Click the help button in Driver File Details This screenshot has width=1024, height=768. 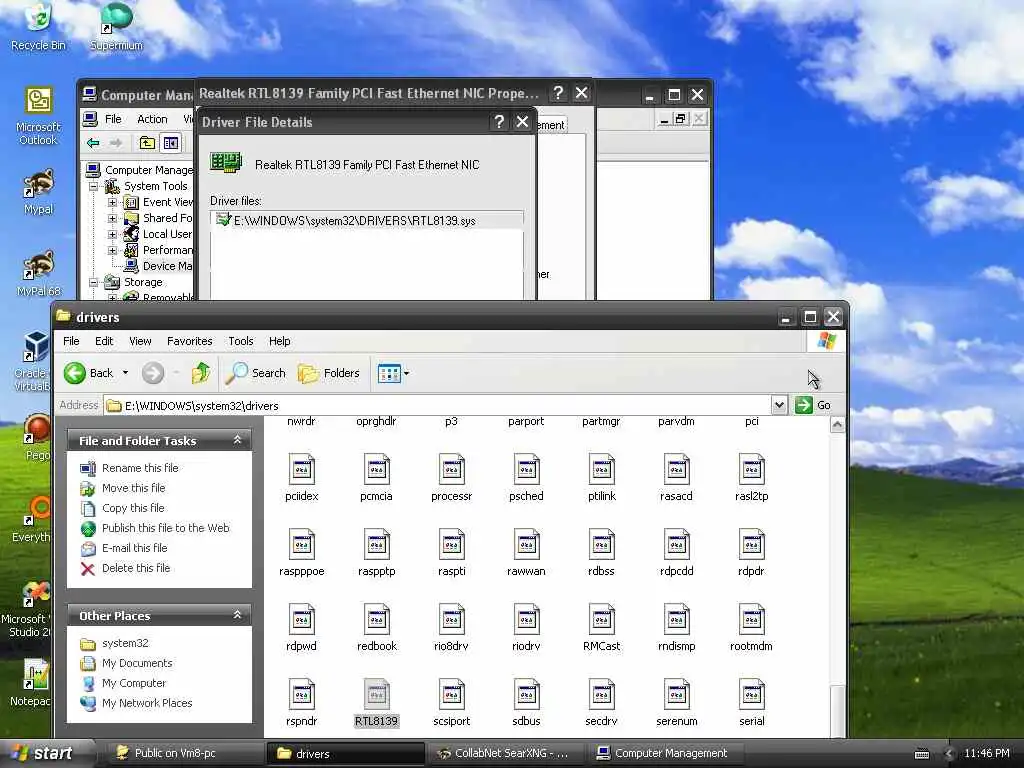coord(499,121)
